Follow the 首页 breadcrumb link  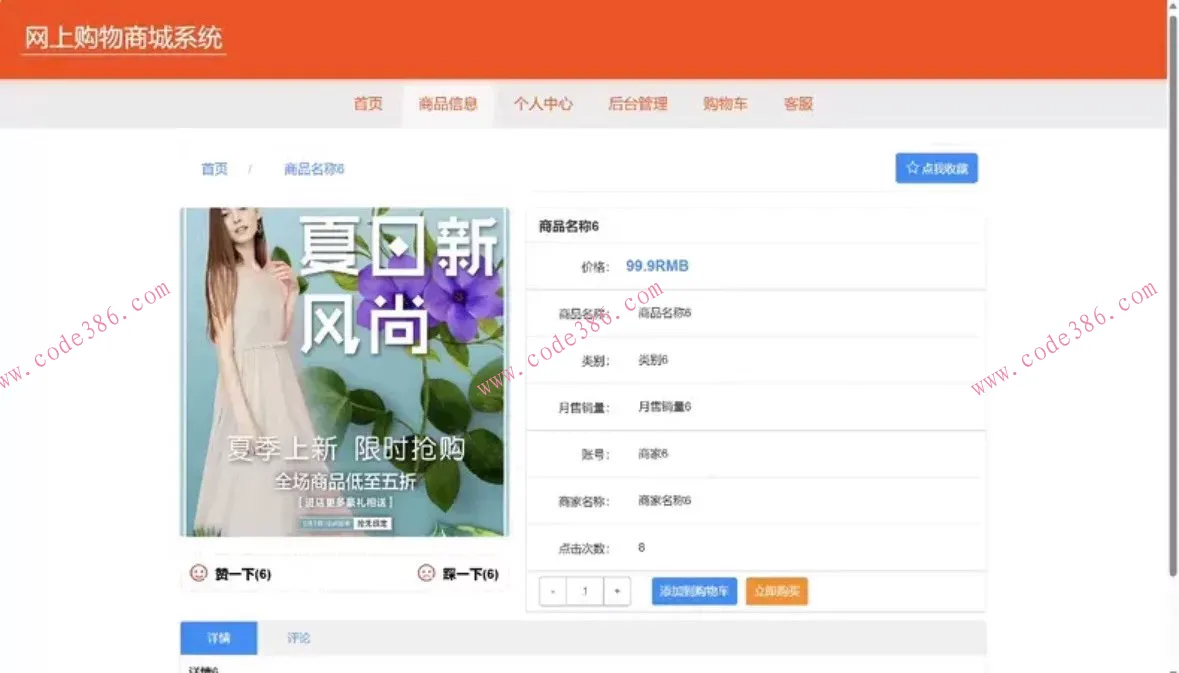click(x=213, y=168)
